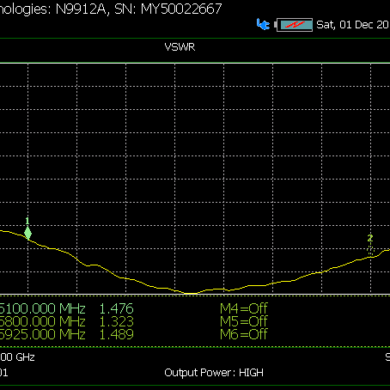Image resolution: width=390 pixels, height=390 pixels.
Task: Click the number 2 label above marker
Action: 370,238
